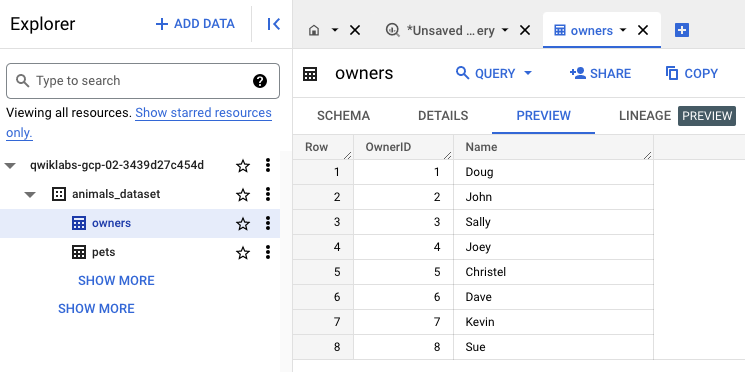Star the owners table
This screenshot has width=745, height=372.
coord(243,224)
